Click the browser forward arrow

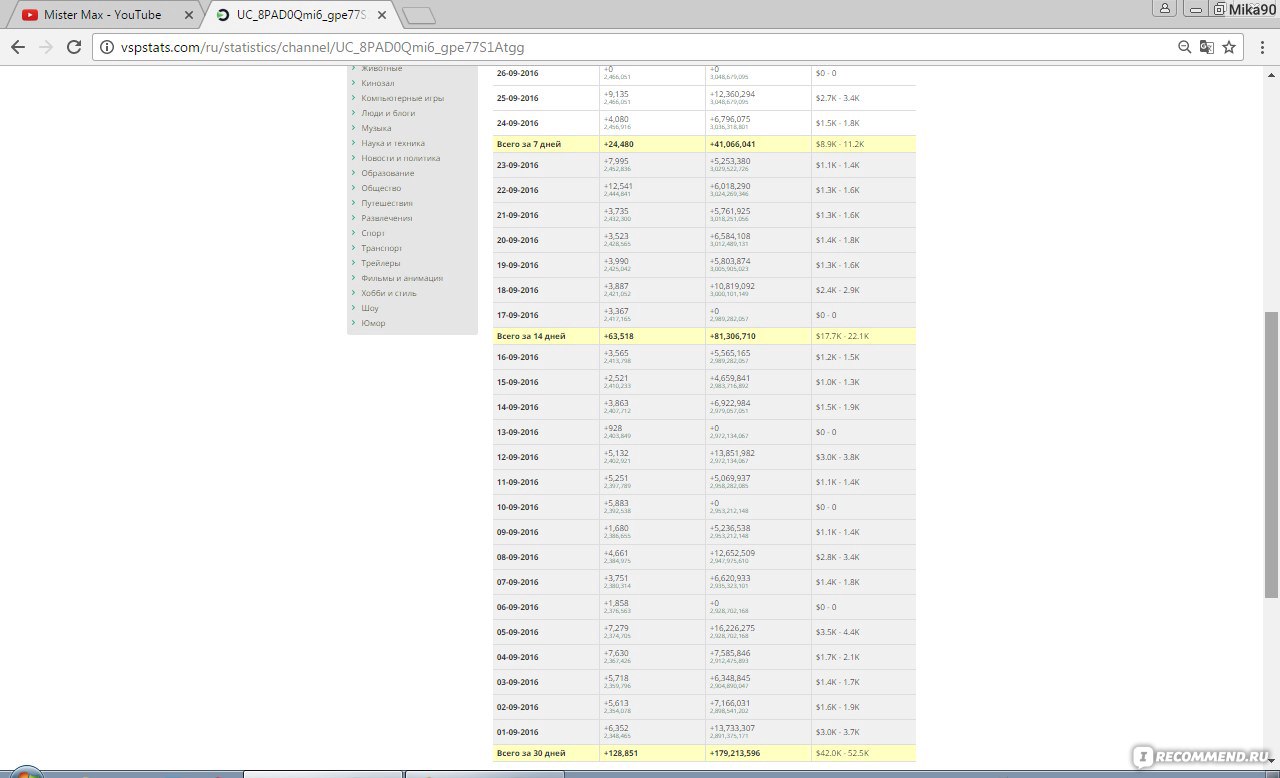(46, 47)
